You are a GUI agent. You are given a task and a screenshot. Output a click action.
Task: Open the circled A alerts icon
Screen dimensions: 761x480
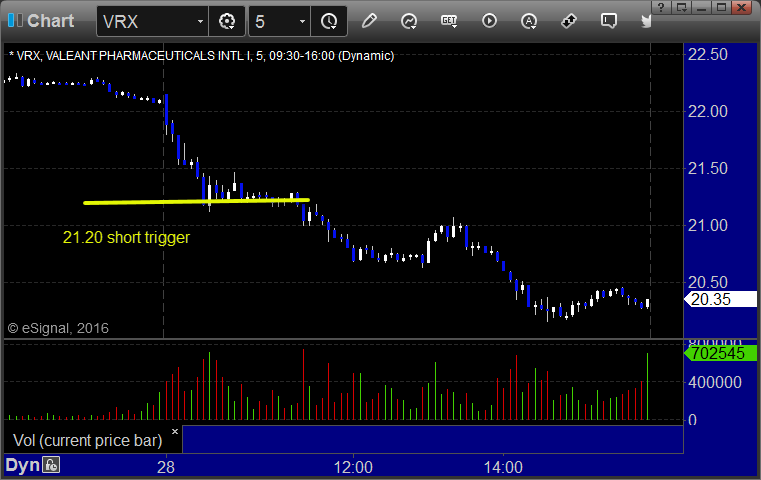click(x=529, y=21)
